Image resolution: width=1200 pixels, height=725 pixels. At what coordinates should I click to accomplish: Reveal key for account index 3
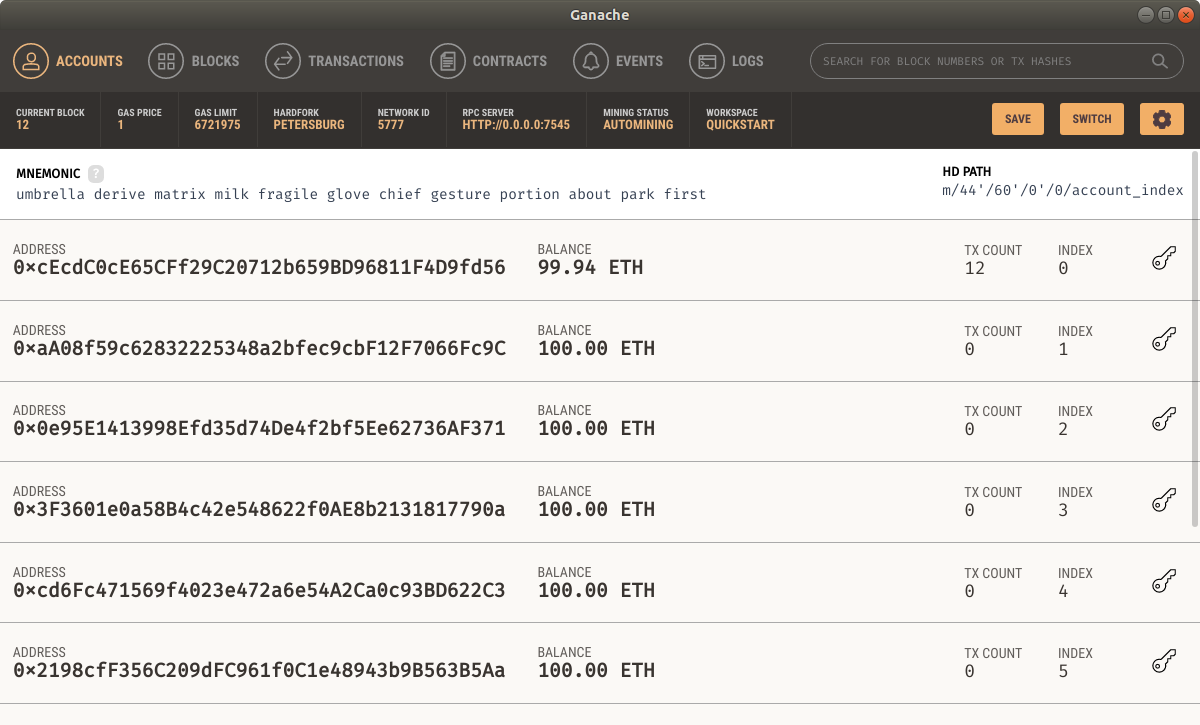point(1163,501)
